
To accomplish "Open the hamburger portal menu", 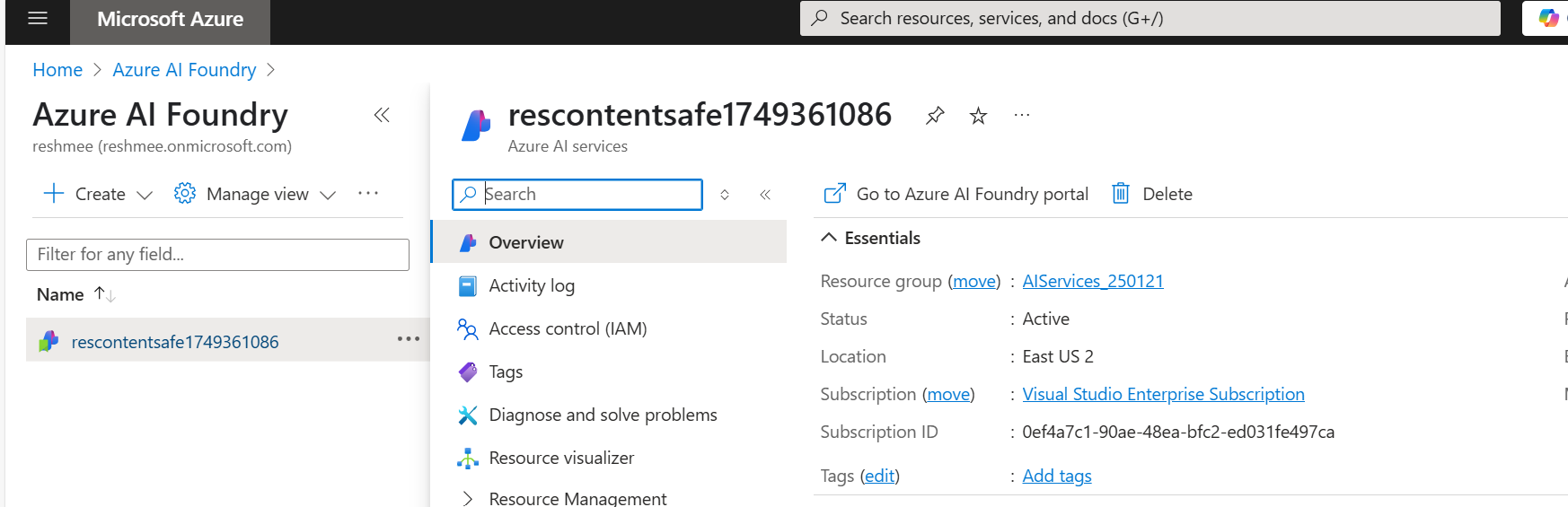I will point(38,18).
